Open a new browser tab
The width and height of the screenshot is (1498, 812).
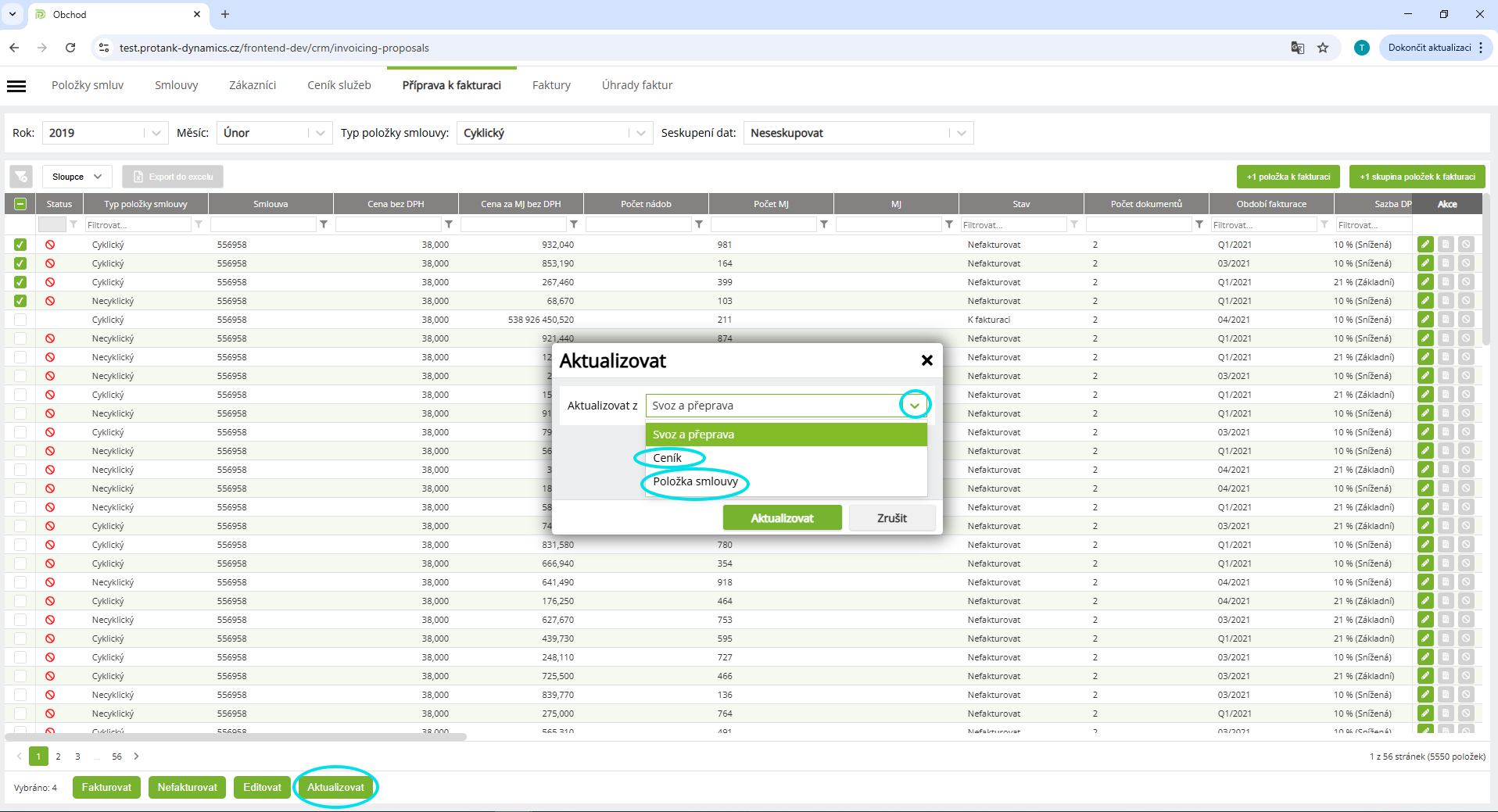click(225, 14)
